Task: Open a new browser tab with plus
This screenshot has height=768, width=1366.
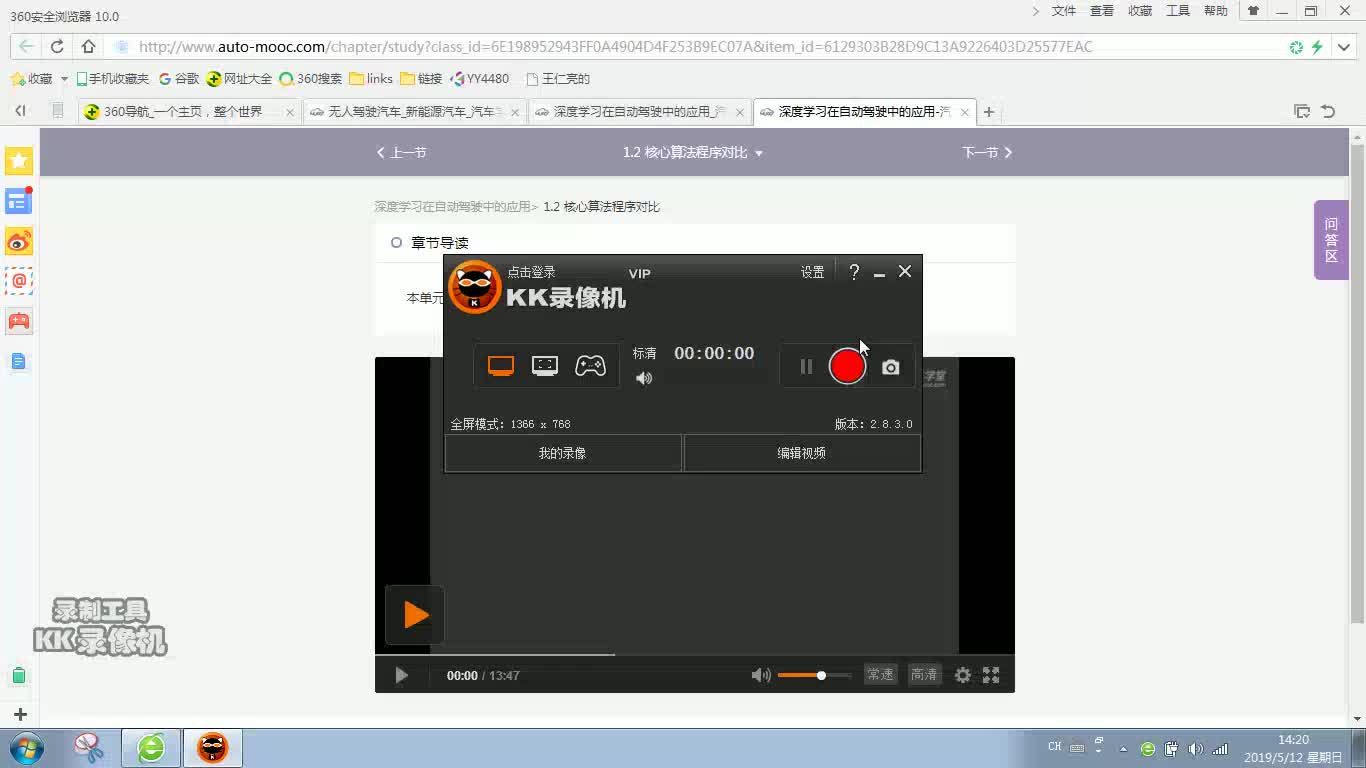Action: pyautogui.click(x=989, y=112)
